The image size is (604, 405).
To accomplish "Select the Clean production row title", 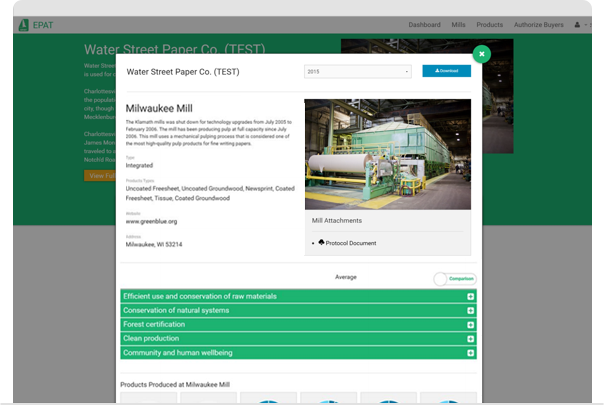I will coord(151,338).
